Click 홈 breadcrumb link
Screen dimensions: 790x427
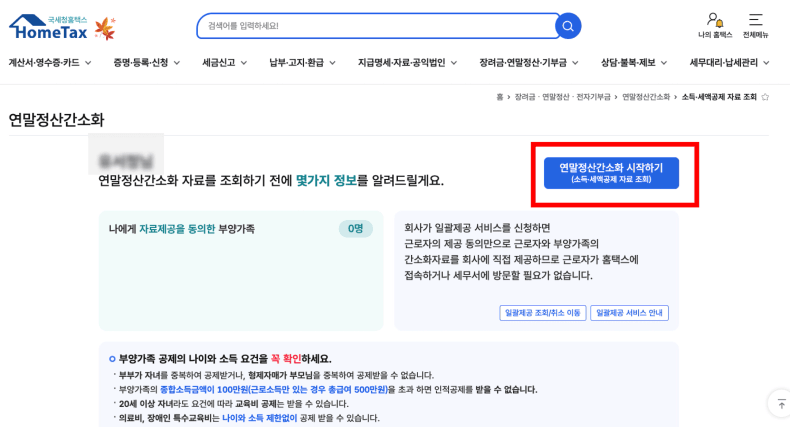[499, 97]
